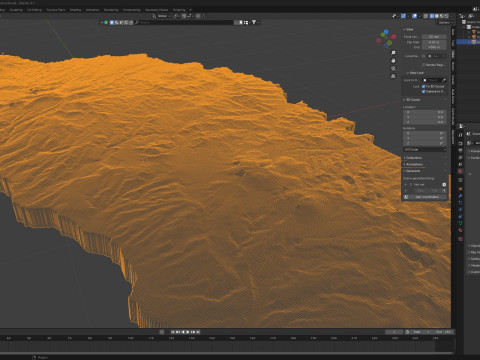Open the viewport shading options dropdown arrow
This screenshot has width=480, height=360.
click(452, 16)
